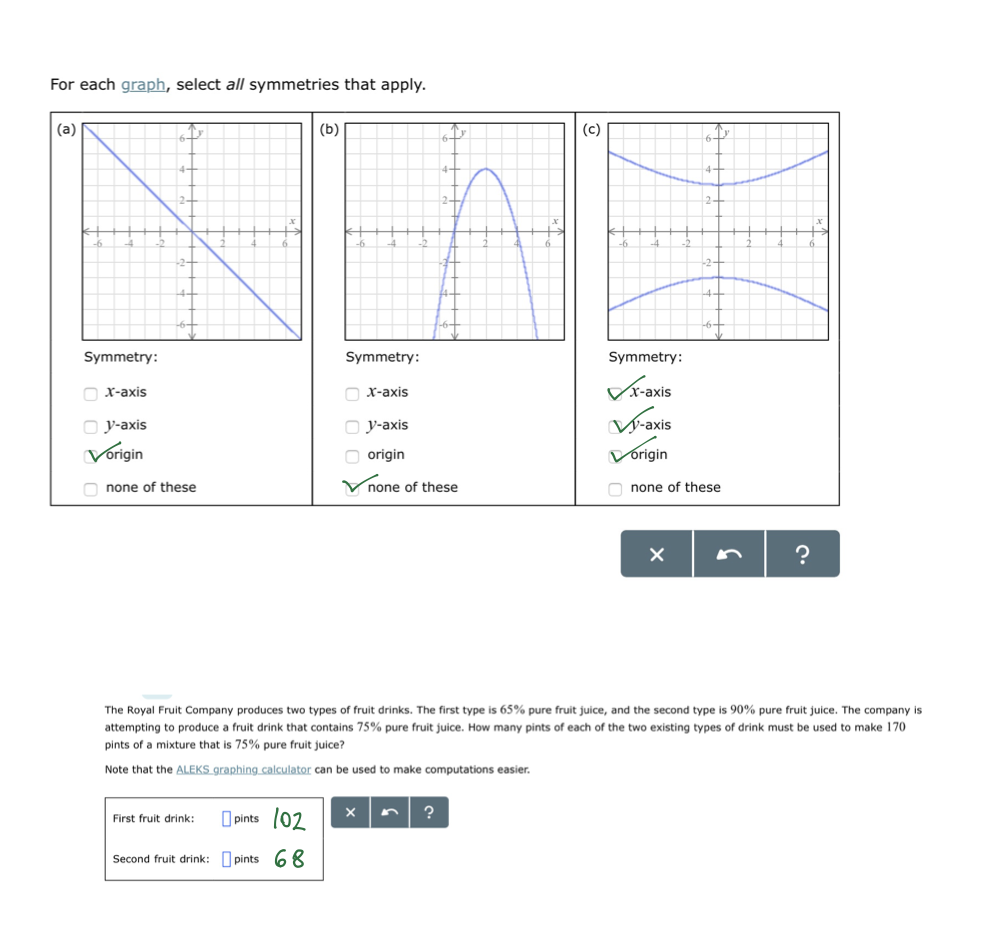1000x940 pixels.
Task: Click the clear X button below the graphs
Action: point(656,554)
